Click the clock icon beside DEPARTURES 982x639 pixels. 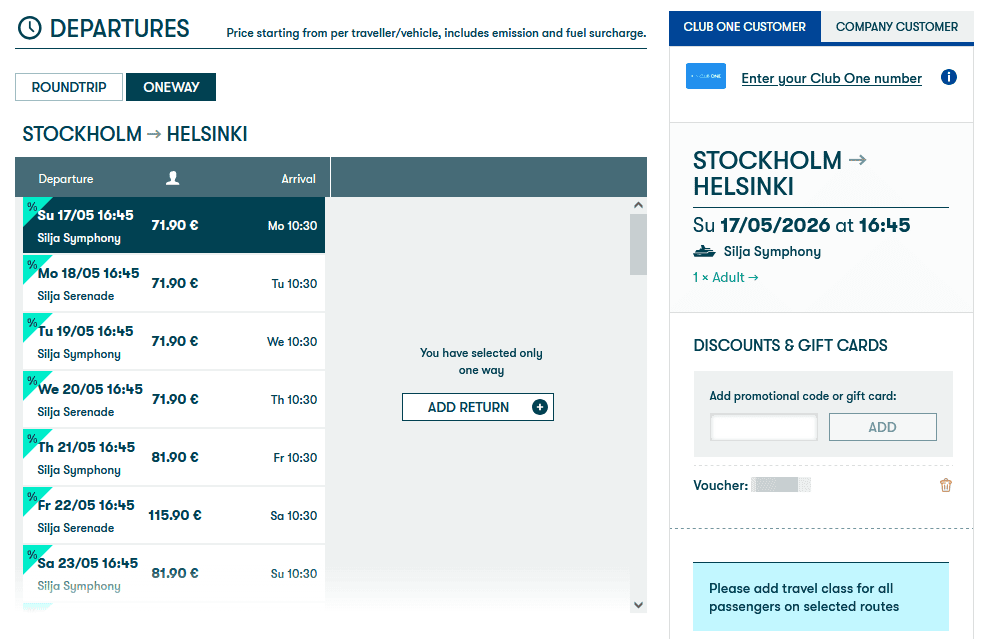tap(29, 28)
